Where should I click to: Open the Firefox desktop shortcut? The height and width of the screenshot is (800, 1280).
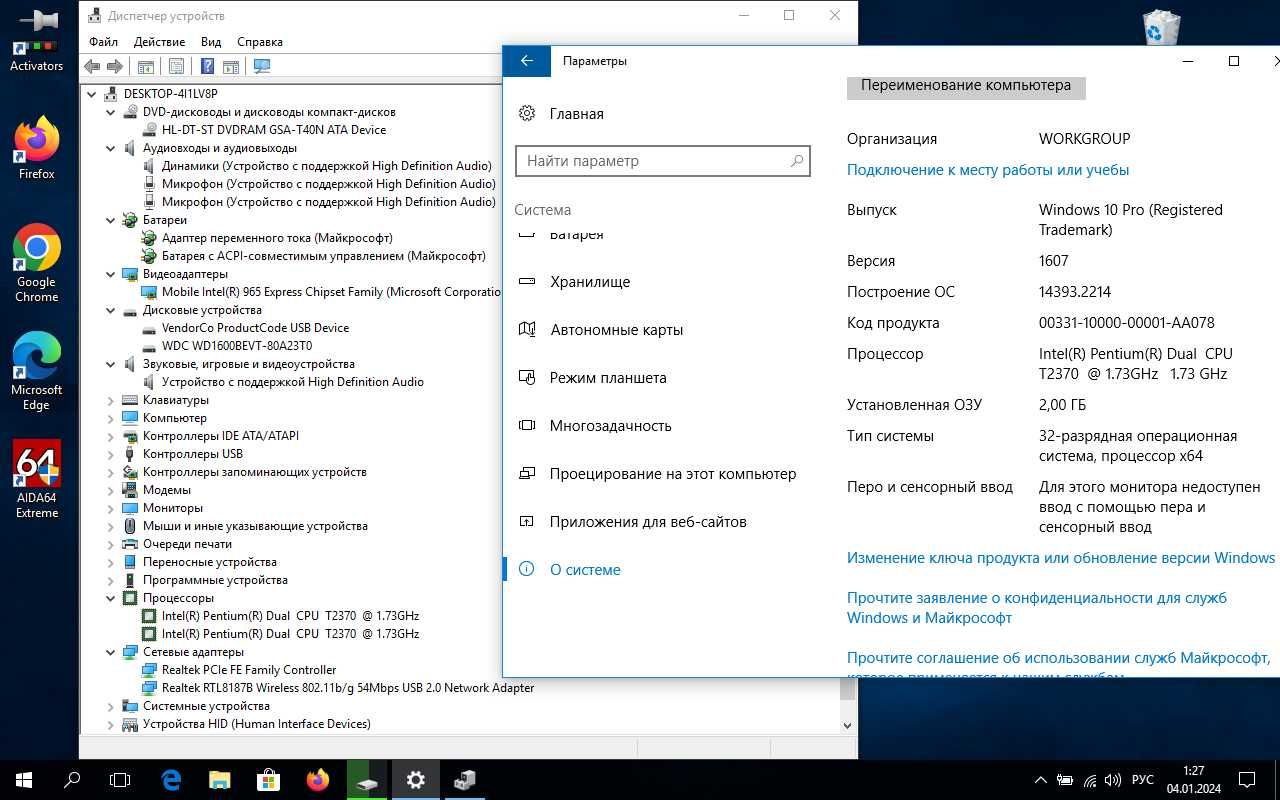[x=36, y=148]
